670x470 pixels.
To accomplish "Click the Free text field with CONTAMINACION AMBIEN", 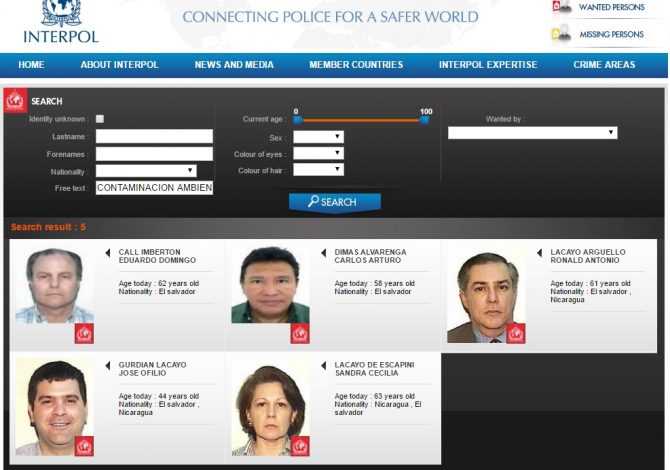I will 154,188.
